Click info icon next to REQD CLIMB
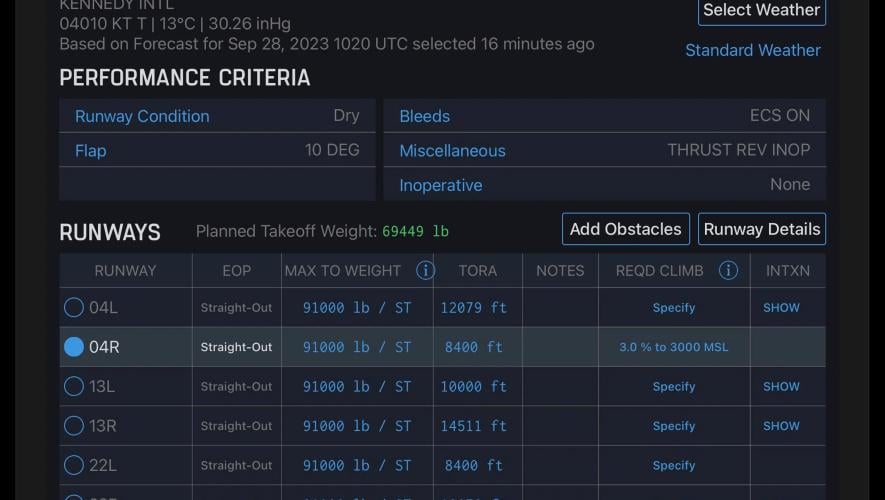Image resolution: width=885 pixels, height=500 pixels. (x=728, y=270)
